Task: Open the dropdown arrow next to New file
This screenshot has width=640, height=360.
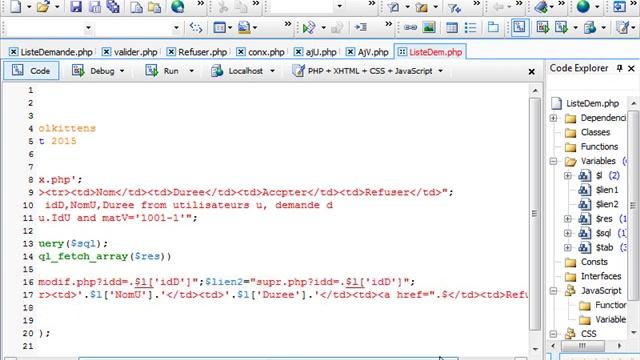Action: [x=29, y=7]
